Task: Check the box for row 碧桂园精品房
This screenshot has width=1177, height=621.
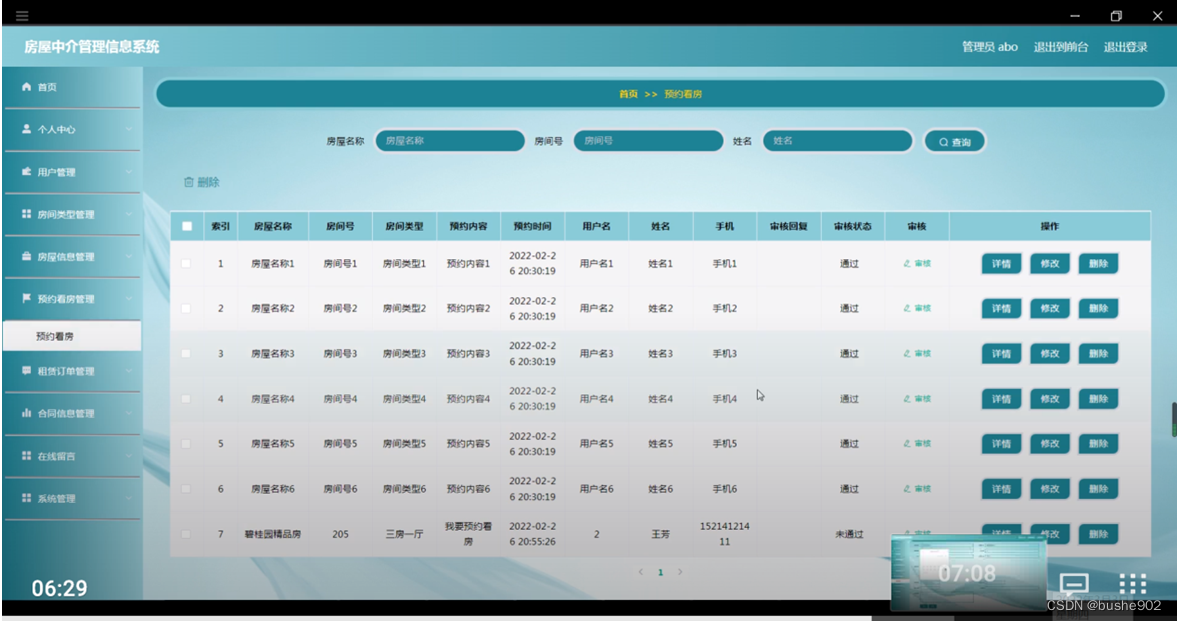Action: [x=186, y=534]
